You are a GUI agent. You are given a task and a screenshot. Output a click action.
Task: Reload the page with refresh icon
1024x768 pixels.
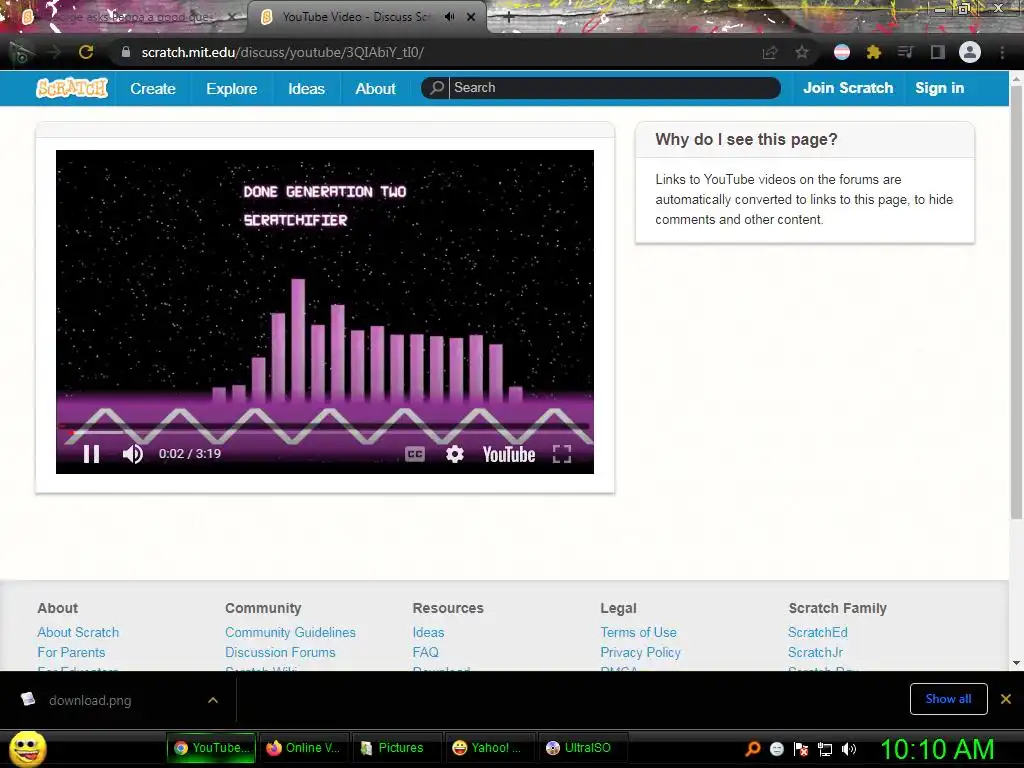coord(86,52)
